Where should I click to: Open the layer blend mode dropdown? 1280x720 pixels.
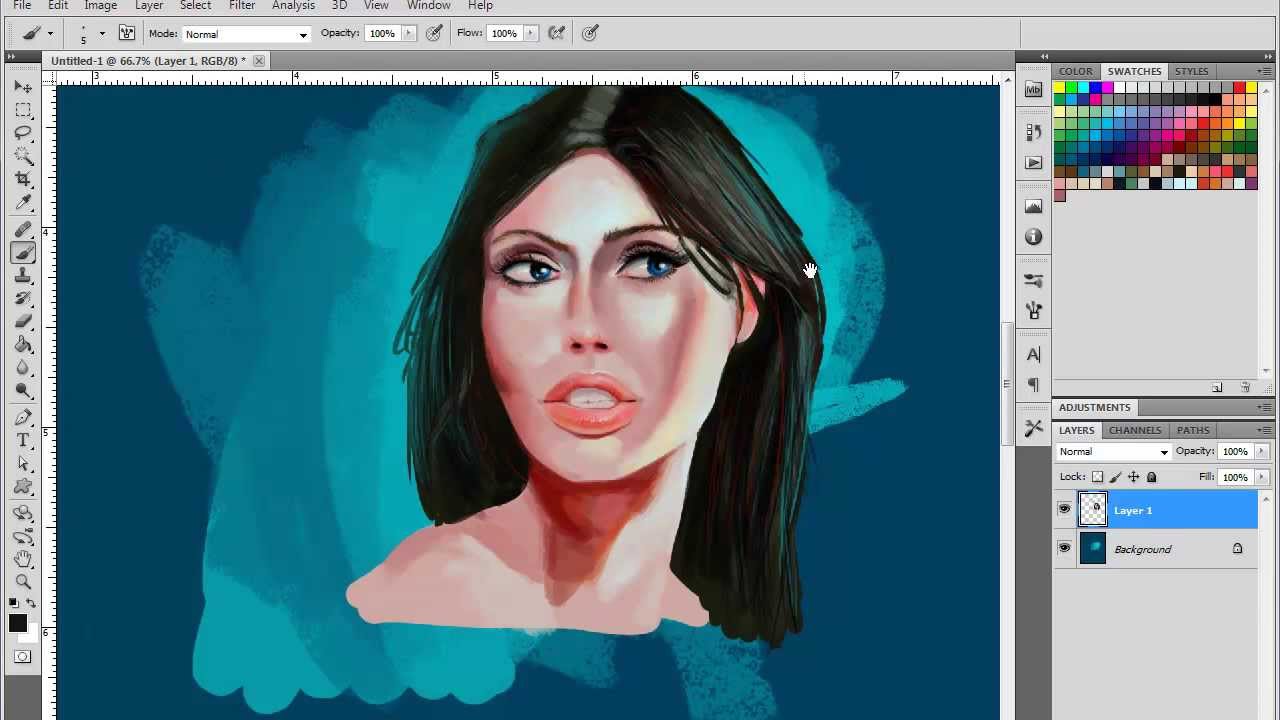(1113, 452)
